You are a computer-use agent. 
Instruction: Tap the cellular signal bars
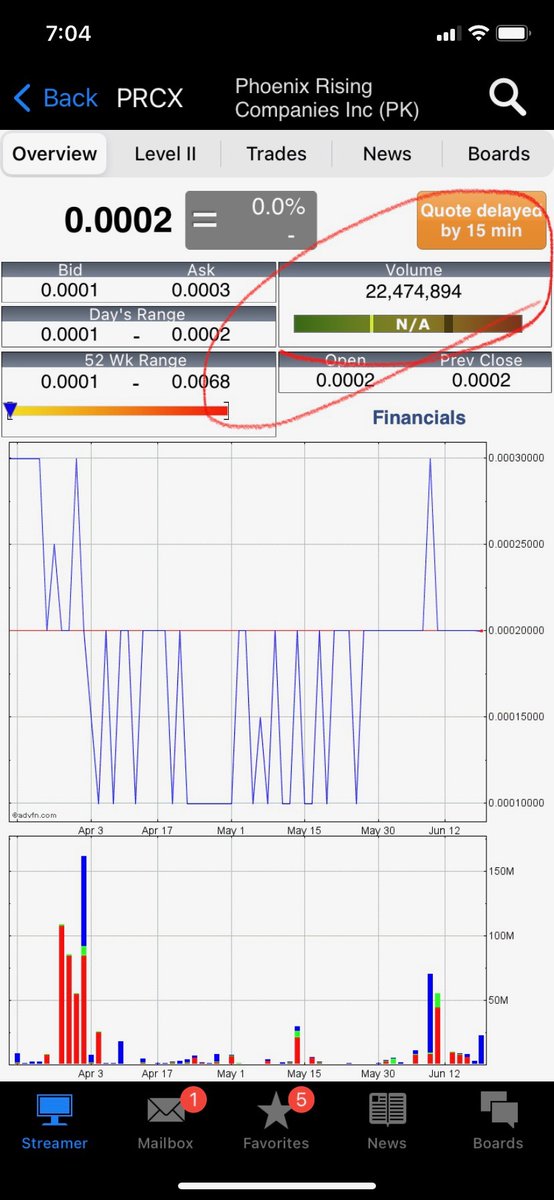[447, 35]
